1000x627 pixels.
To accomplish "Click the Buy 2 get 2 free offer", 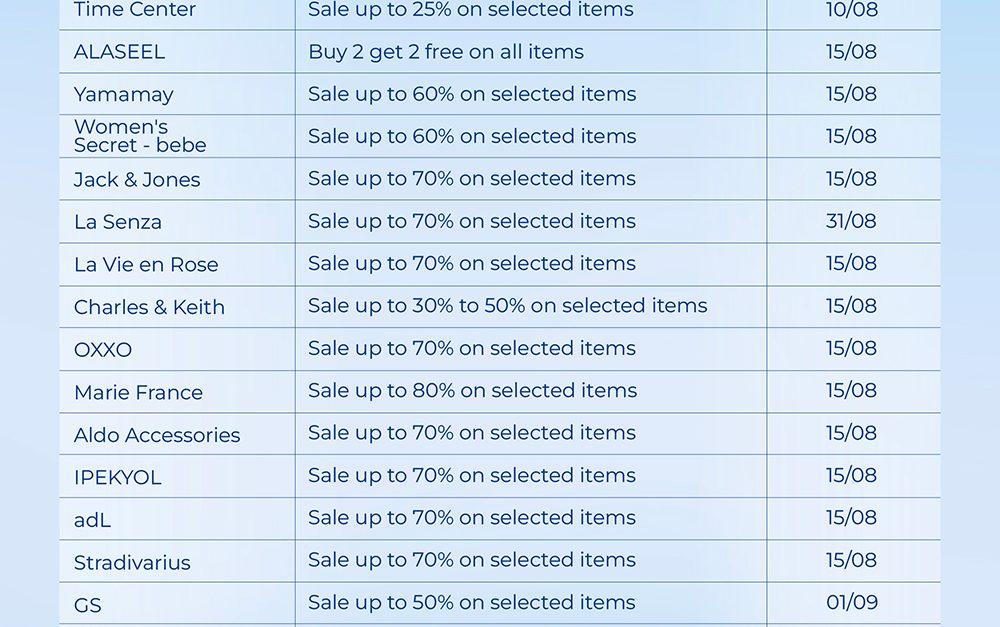I will [x=446, y=52].
